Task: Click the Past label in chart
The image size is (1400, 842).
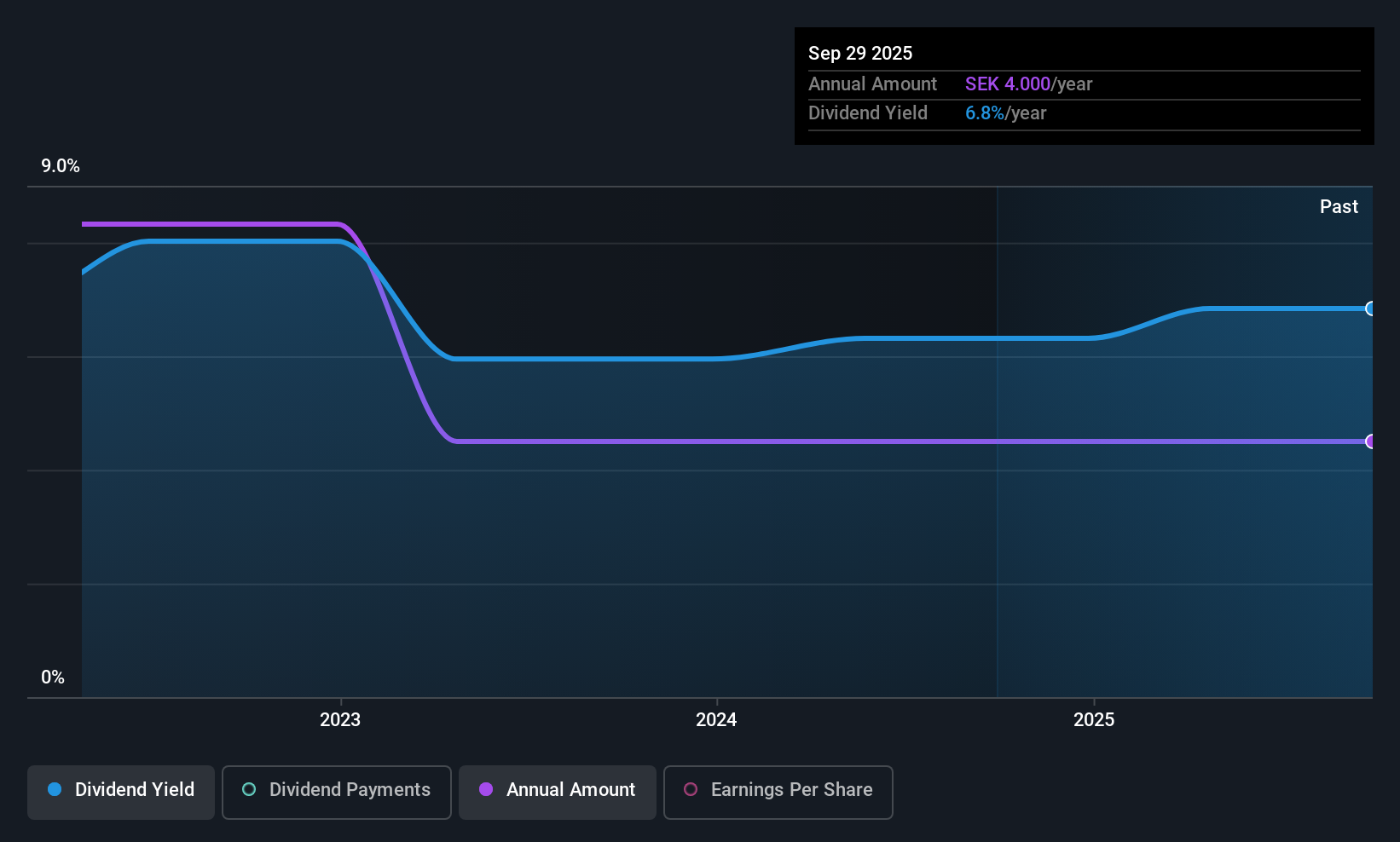Action: (1339, 207)
